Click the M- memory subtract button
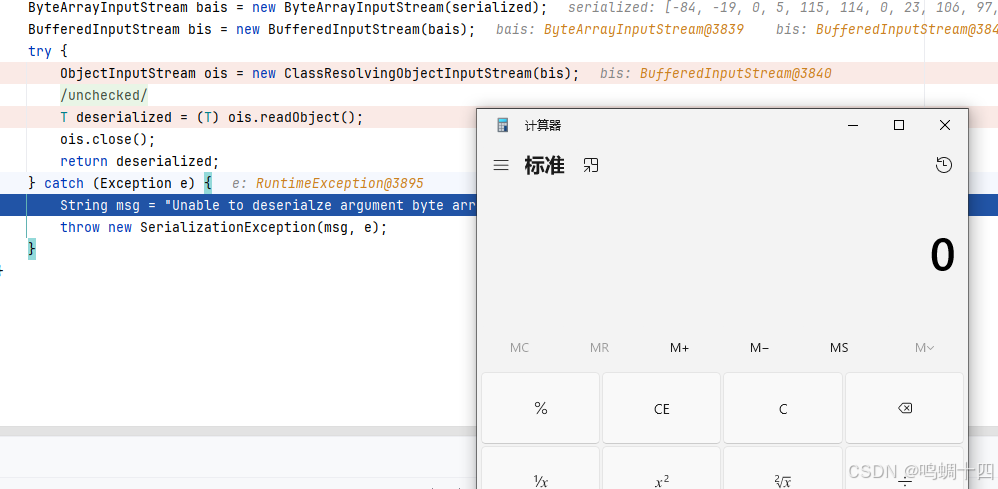 click(x=759, y=348)
